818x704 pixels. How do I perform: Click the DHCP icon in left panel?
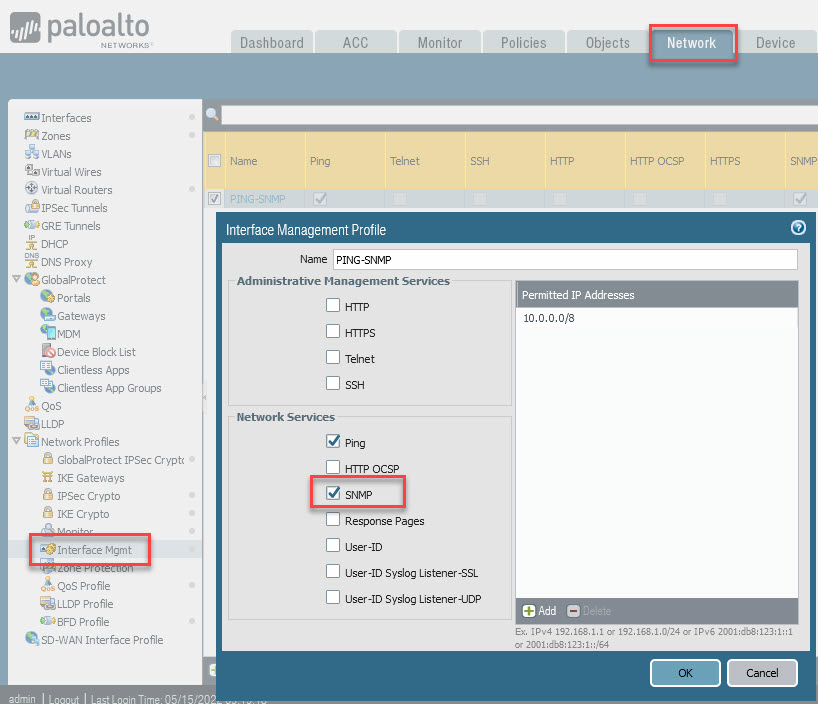[x=32, y=244]
